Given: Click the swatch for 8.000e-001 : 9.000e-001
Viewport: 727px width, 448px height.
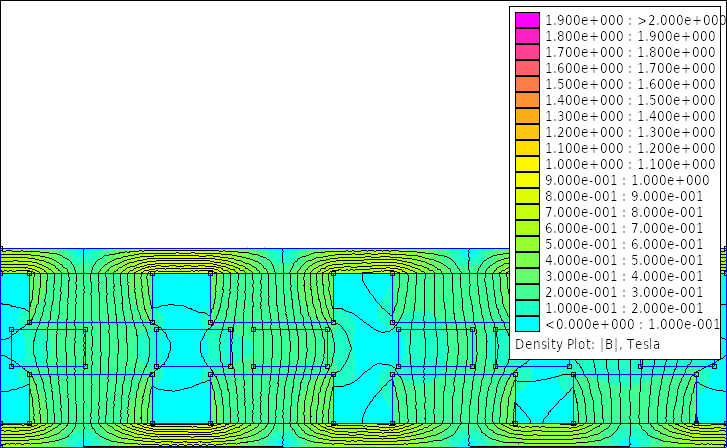Looking at the screenshot, I should click(x=527, y=196).
